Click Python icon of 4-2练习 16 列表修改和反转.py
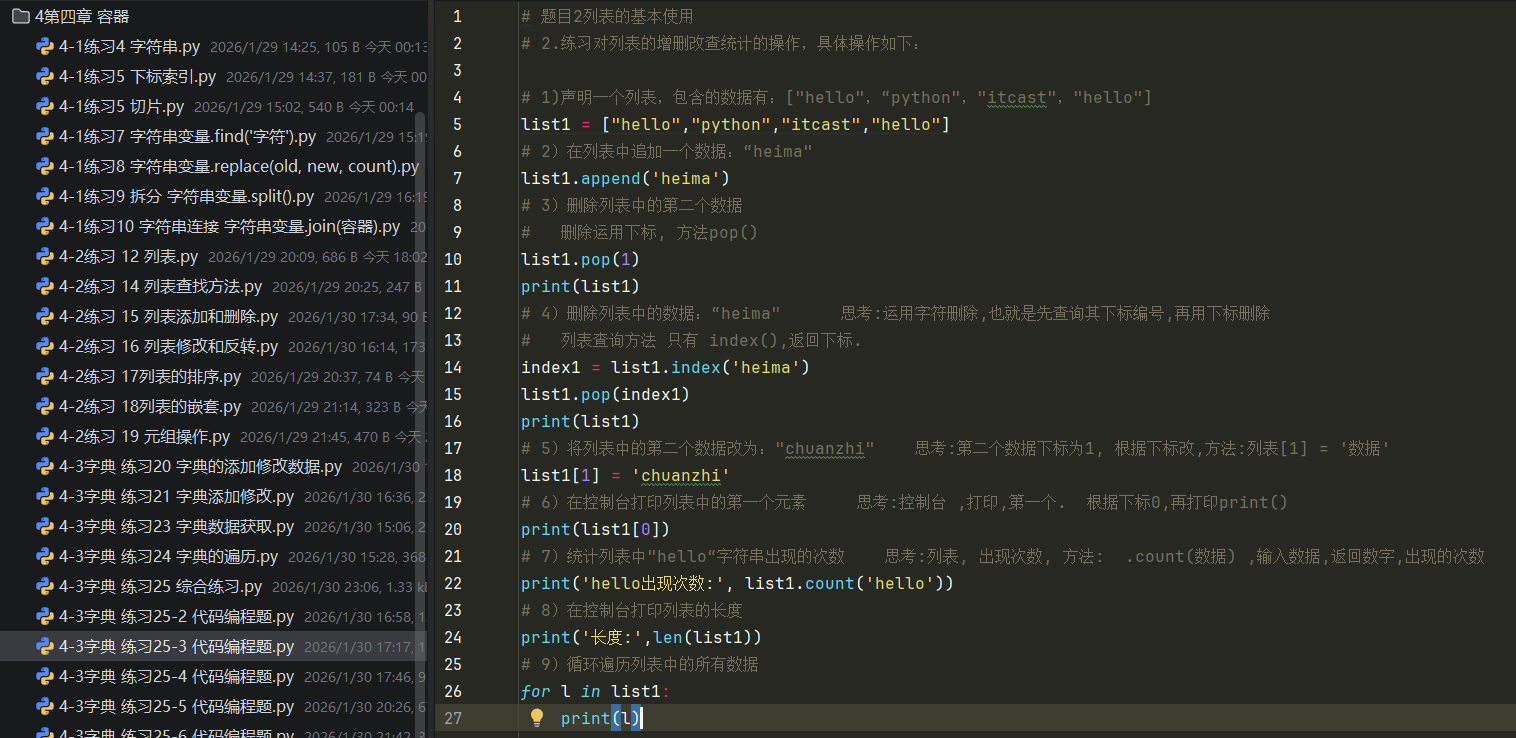 click(44, 346)
